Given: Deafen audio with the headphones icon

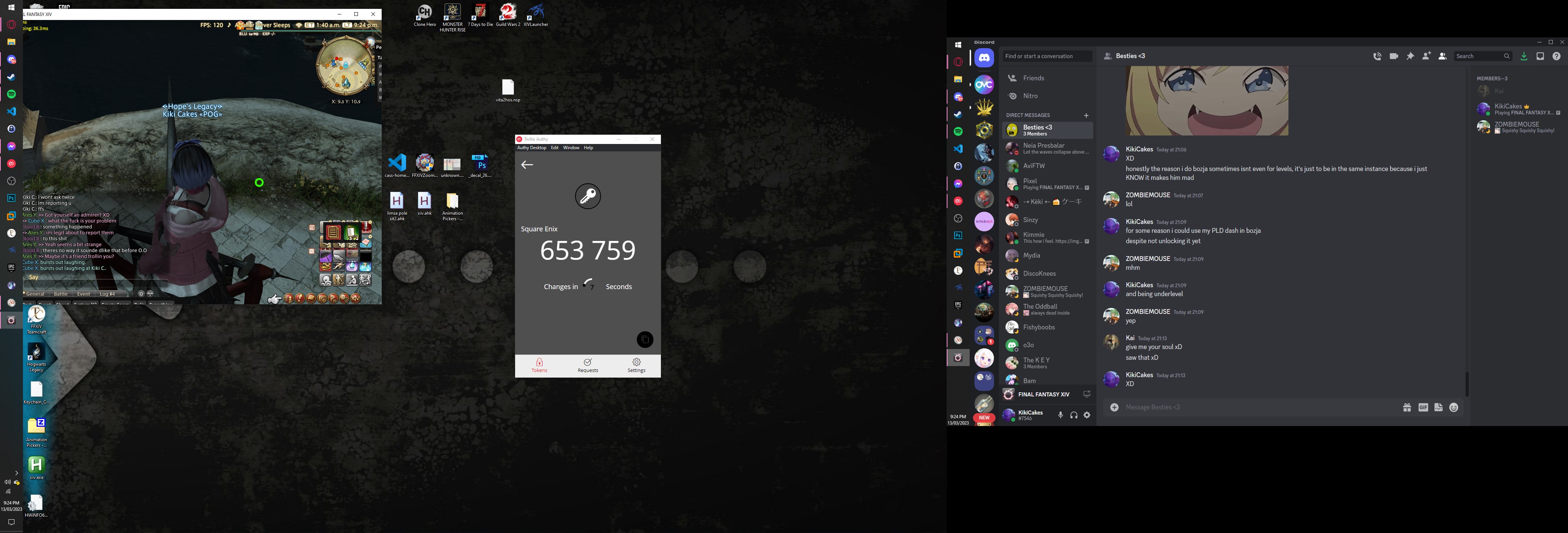Looking at the screenshot, I should pos(1074,415).
